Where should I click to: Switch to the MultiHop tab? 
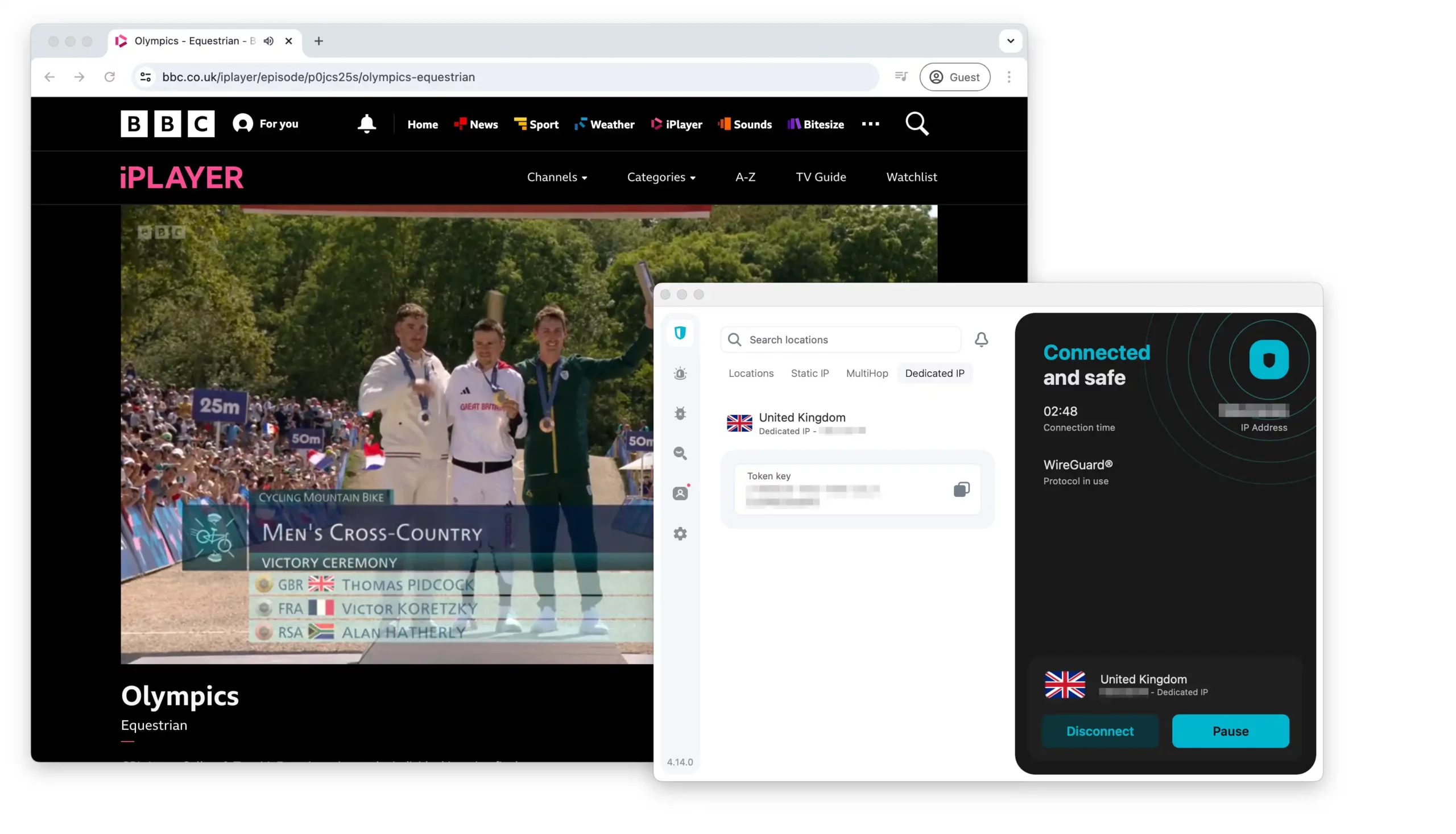click(x=867, y=374)
